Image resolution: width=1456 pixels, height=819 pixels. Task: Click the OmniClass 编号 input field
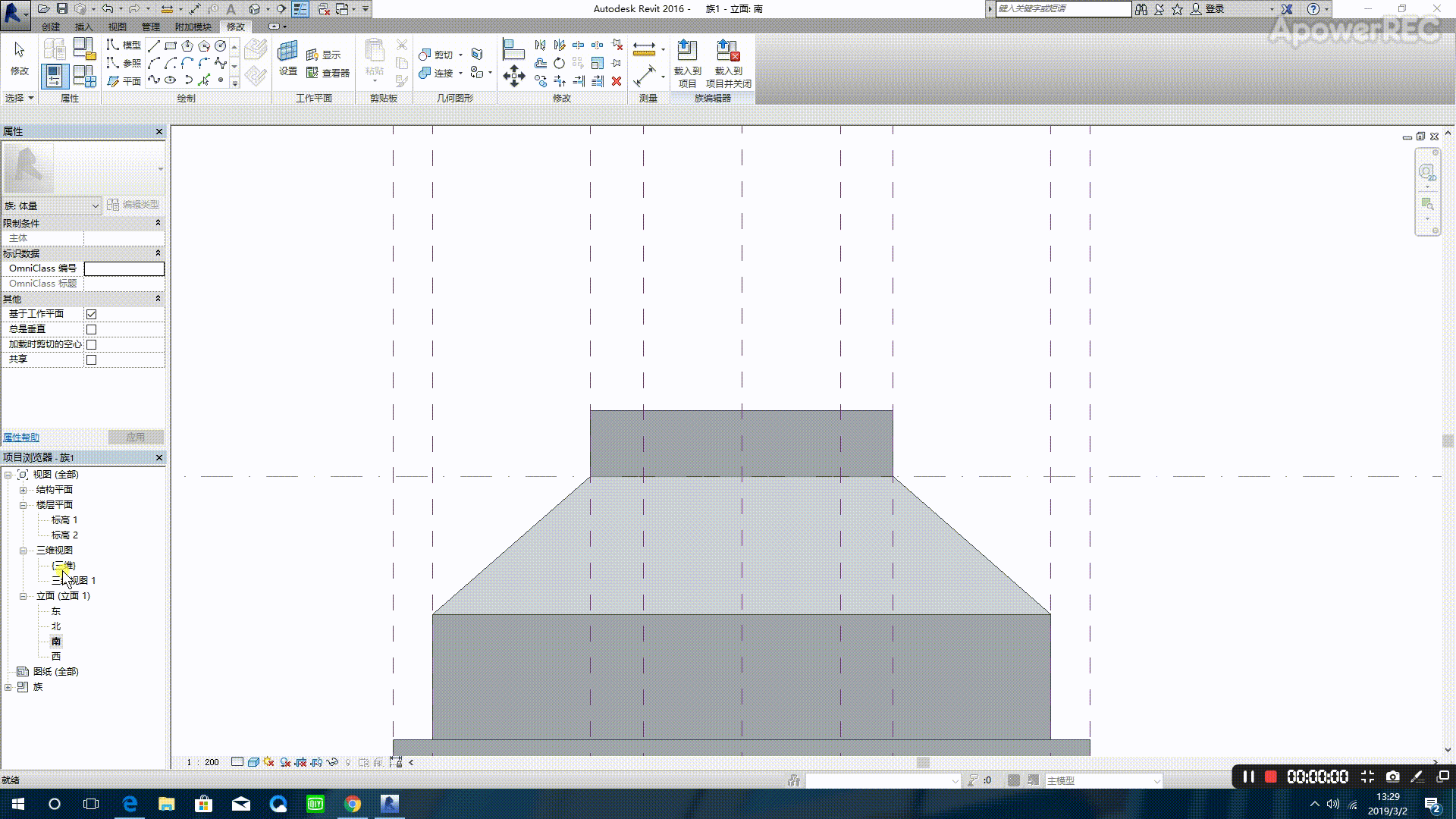tap(124, 268)
